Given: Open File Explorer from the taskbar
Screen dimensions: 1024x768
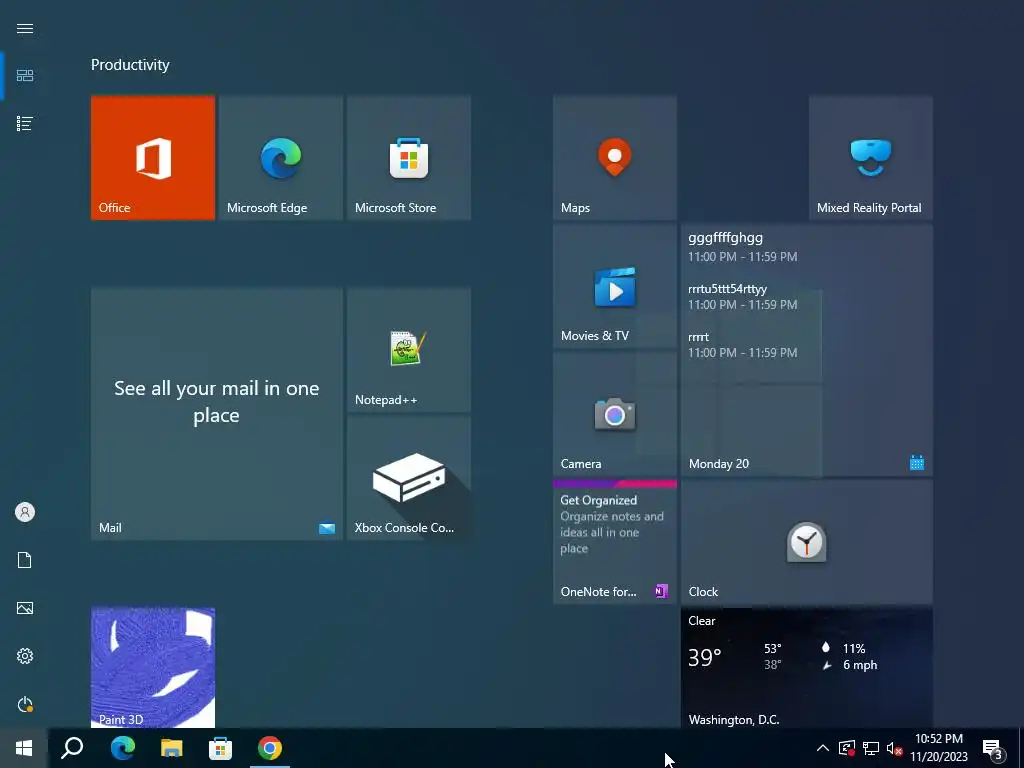Looking at the screenshot, I should tap(172, 748).
